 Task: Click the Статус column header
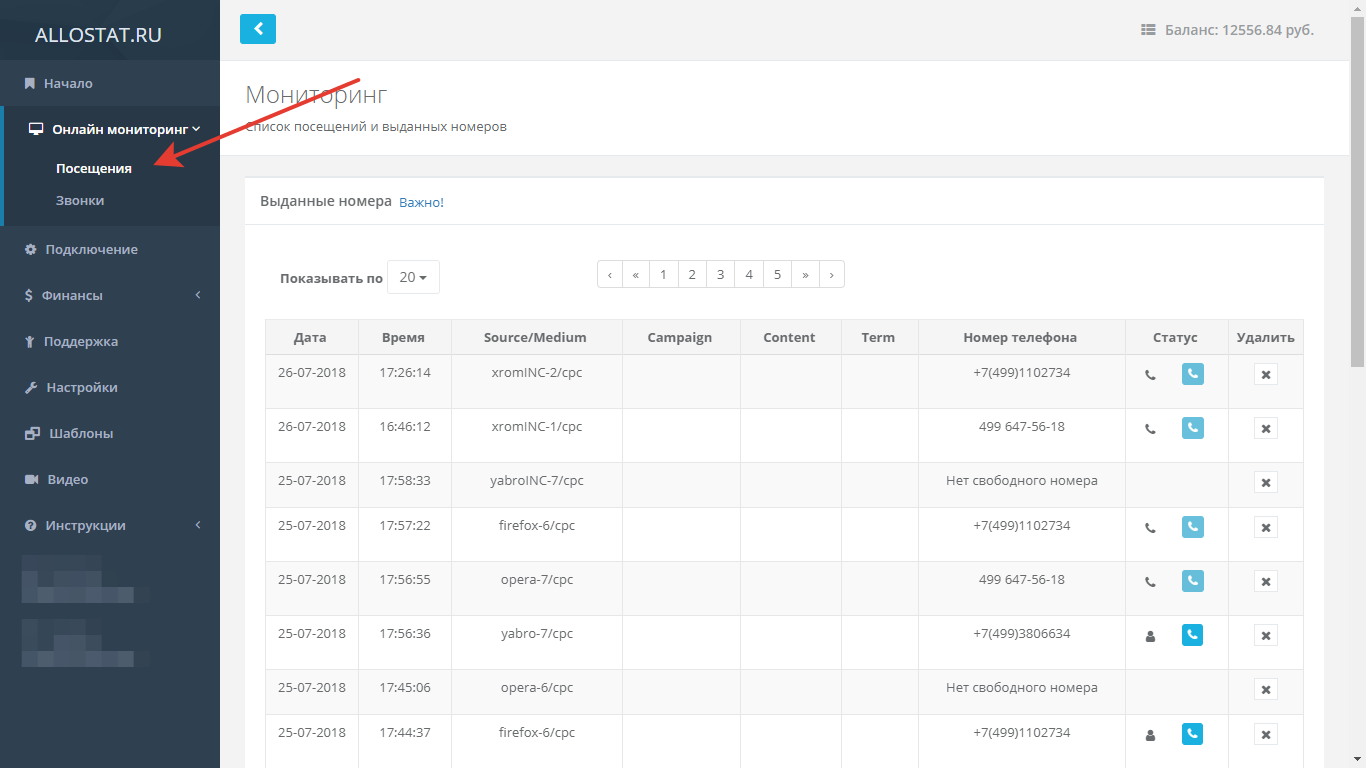(x=1175, y=337)
